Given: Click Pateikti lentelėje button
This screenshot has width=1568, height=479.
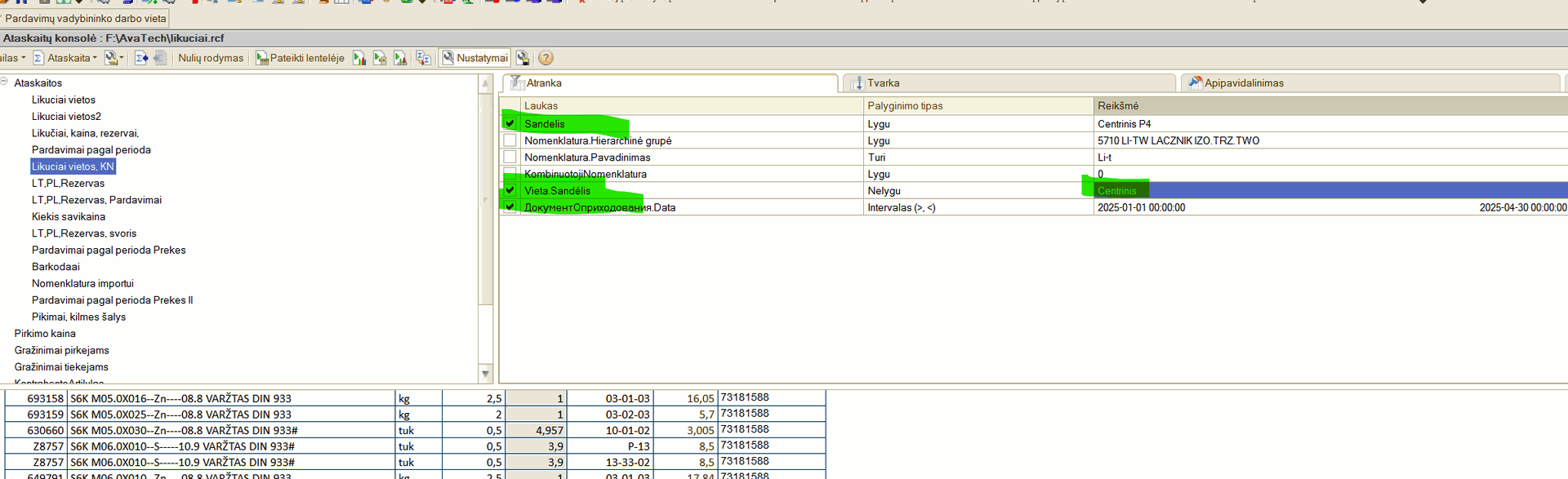Looking at the screenshot, I should (300, 58).
